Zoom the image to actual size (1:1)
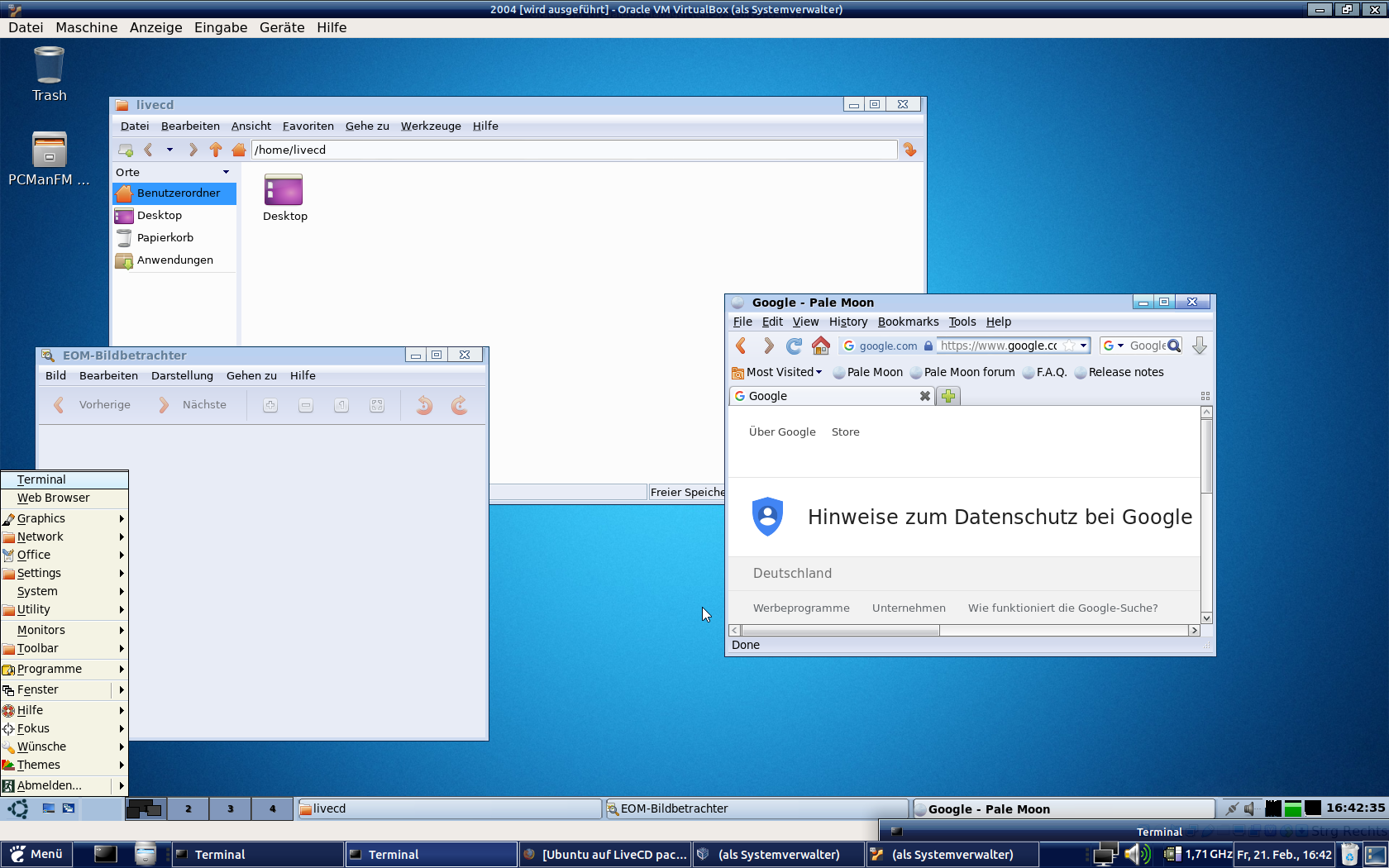Viewport: 1389px width, 868px height. (341, 405)
